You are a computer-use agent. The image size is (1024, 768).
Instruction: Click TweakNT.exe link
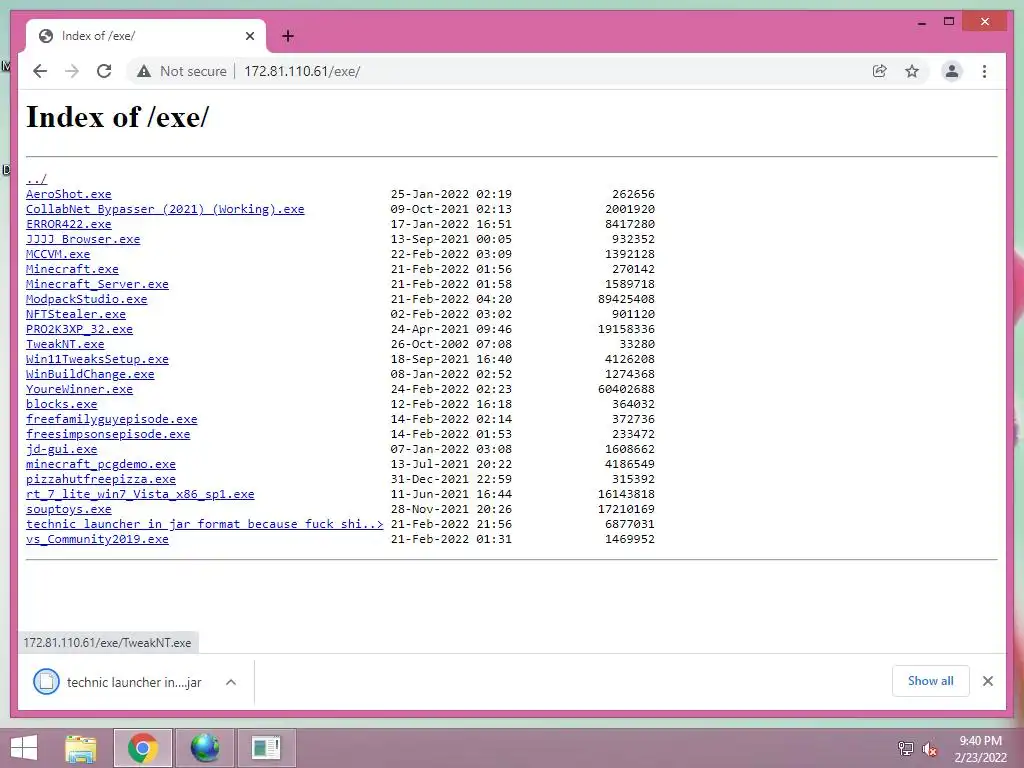65,344
